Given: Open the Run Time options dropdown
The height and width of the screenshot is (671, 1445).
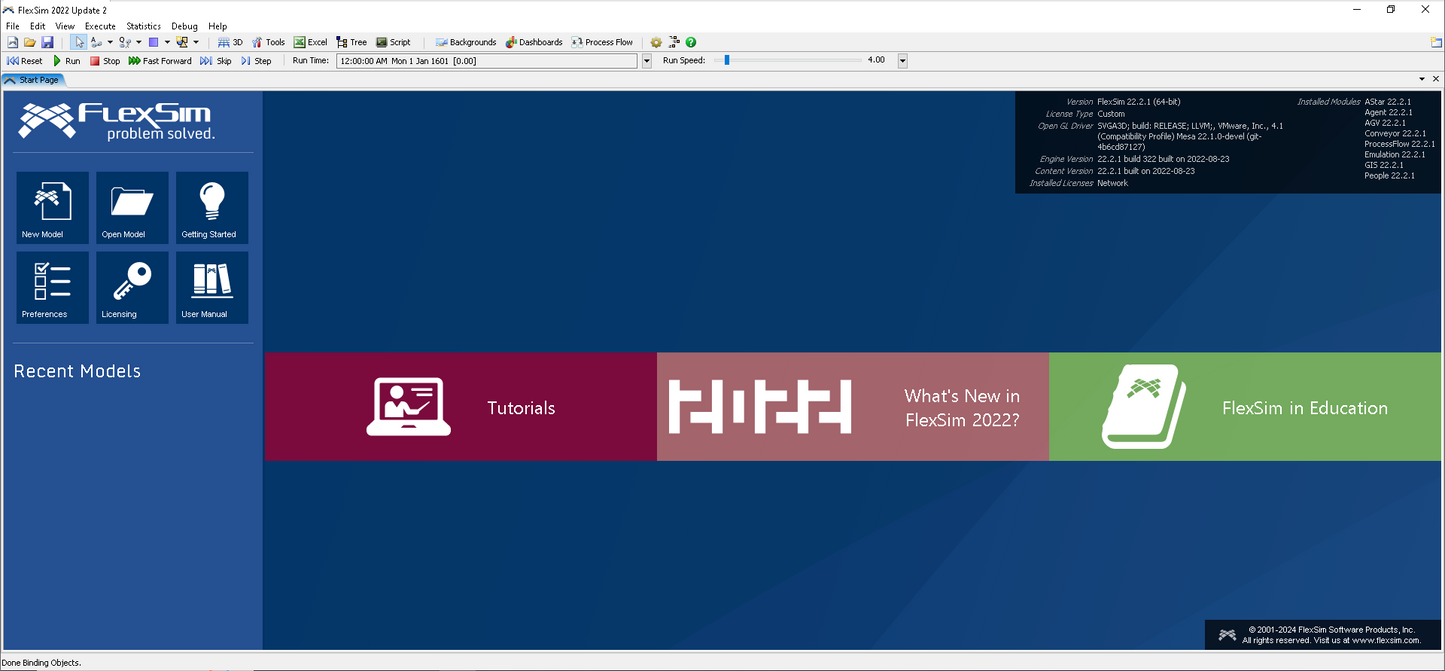Looking at the screenshot, I should (646, 61).
